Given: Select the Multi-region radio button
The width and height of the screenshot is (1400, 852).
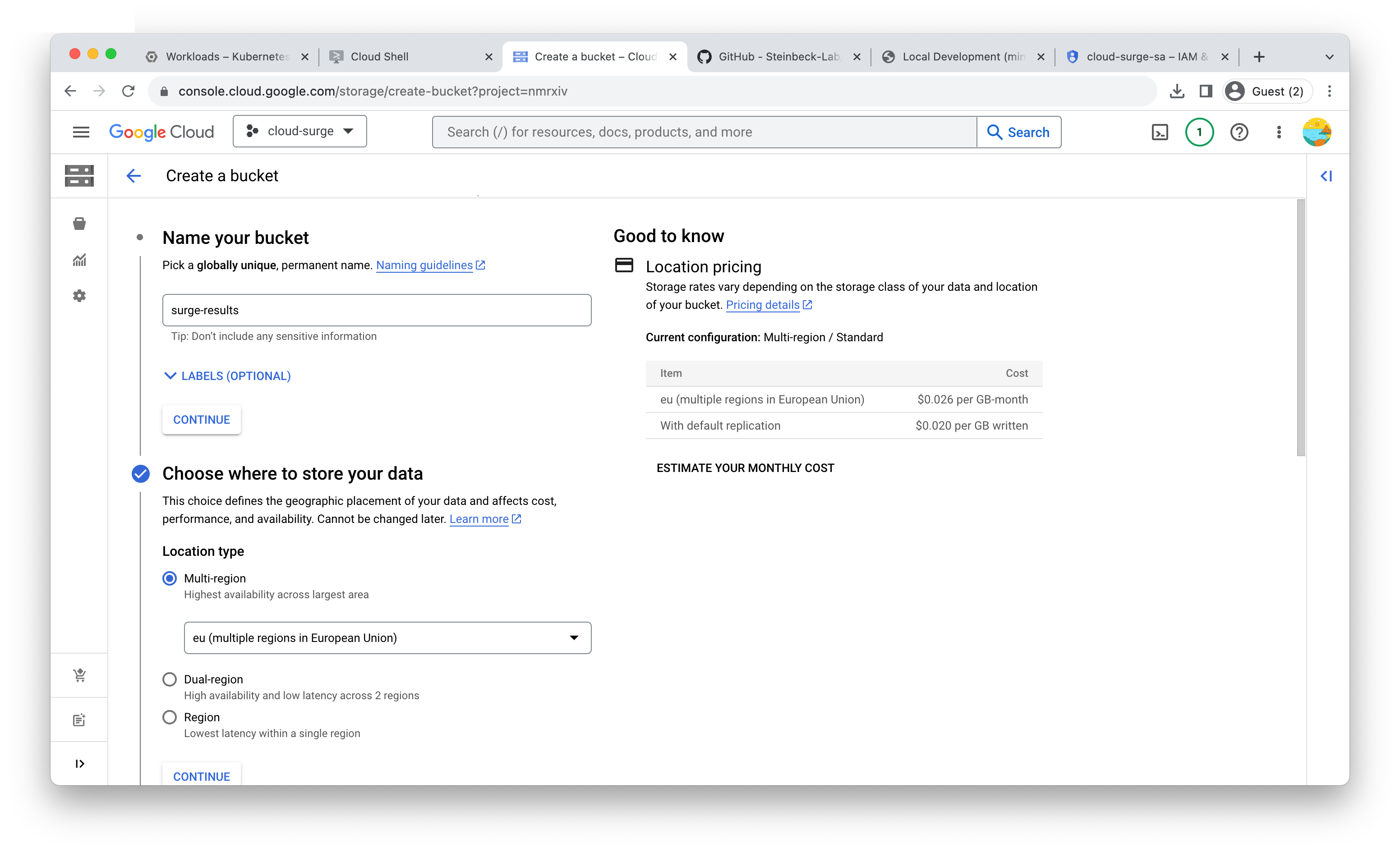Looking at the screenshot, I should (x=169, y=578).
